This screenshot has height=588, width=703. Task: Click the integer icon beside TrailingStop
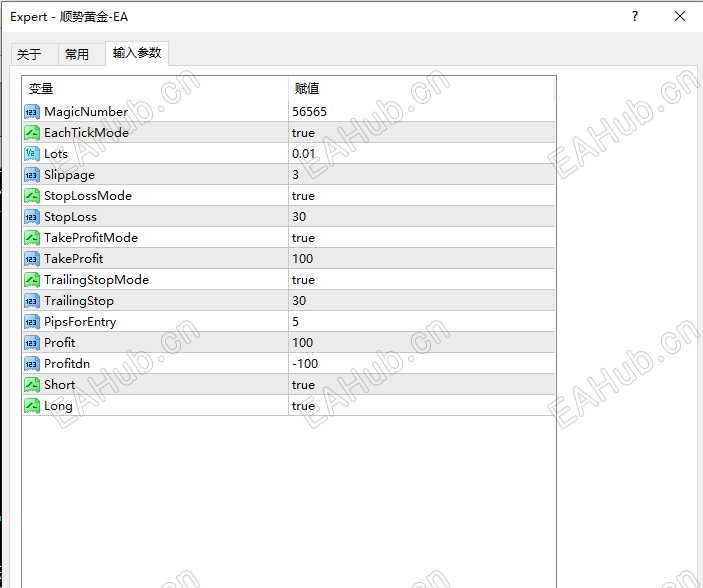click(x=32, y=301)
